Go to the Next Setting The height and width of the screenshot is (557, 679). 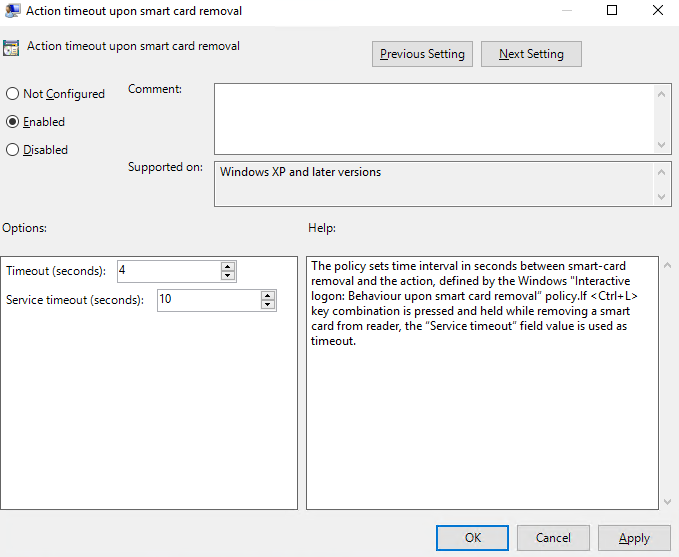pyautogui.click(x=531, y=54)
